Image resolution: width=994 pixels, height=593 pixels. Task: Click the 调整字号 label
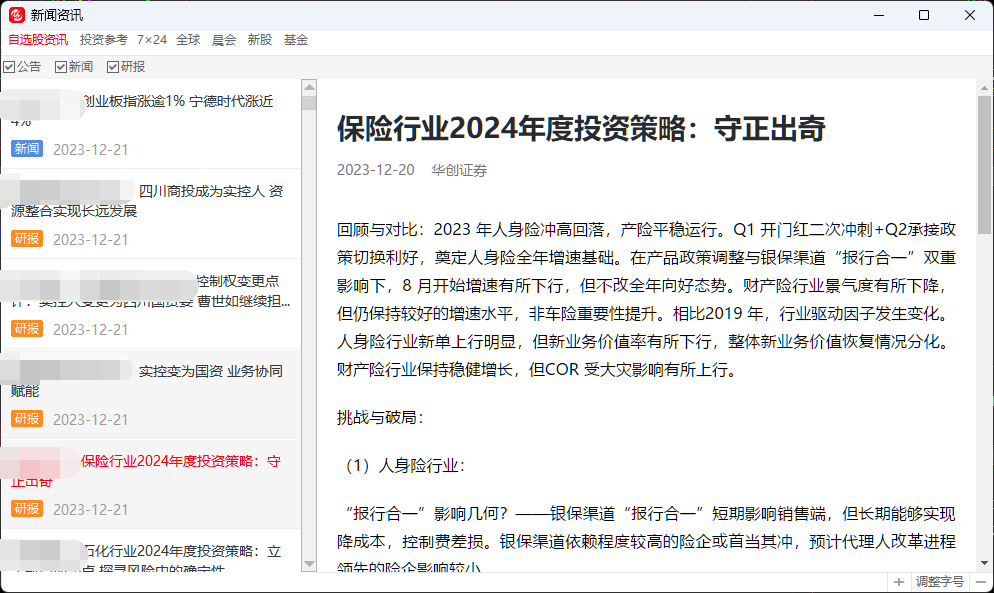point(939,582)
